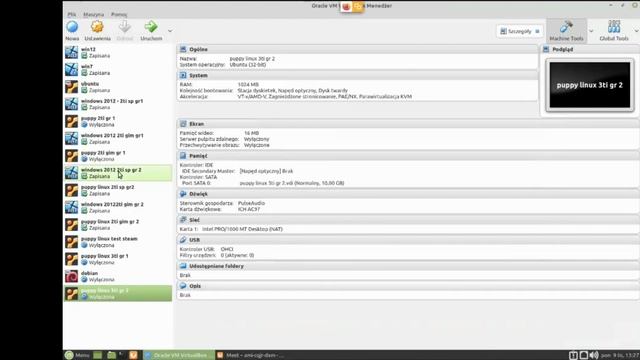Click the orange app icon in taskbar
Viewport: 640px width, 360px height.
point(133,355)
